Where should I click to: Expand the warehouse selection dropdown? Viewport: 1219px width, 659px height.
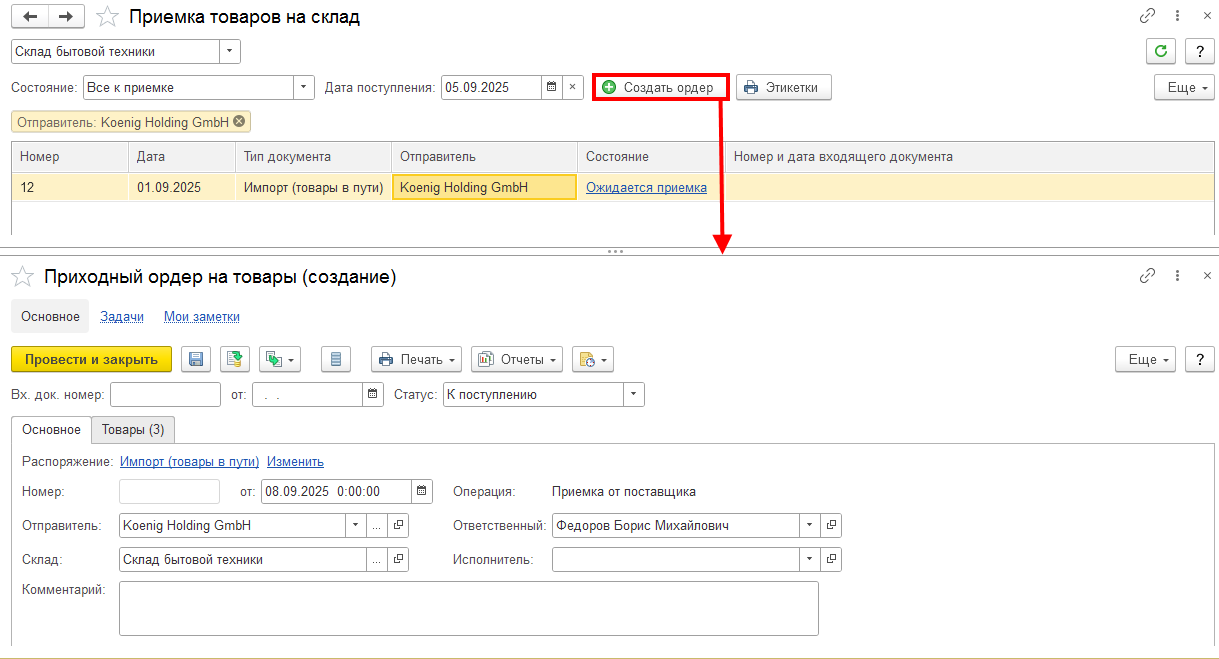click(x=230, y=51)
